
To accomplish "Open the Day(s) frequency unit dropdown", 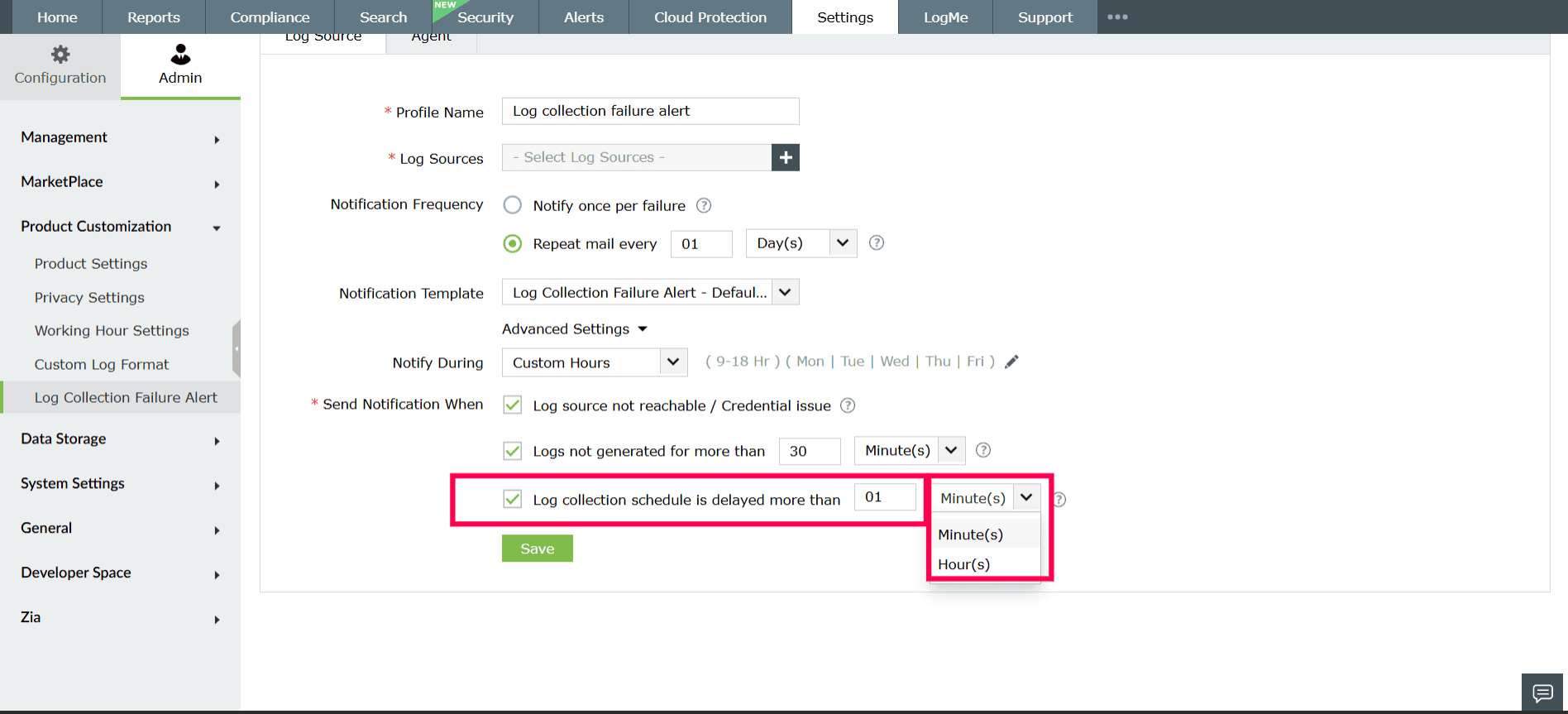I will tap(801, 243).
